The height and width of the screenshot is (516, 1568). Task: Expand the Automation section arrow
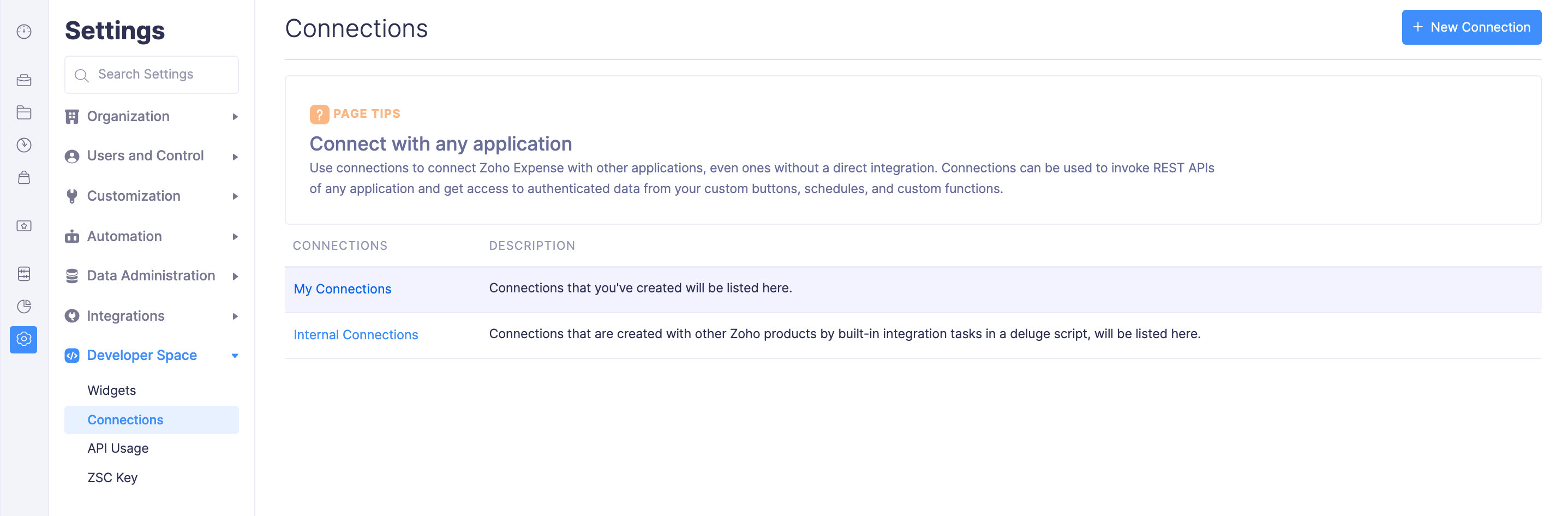235,237
